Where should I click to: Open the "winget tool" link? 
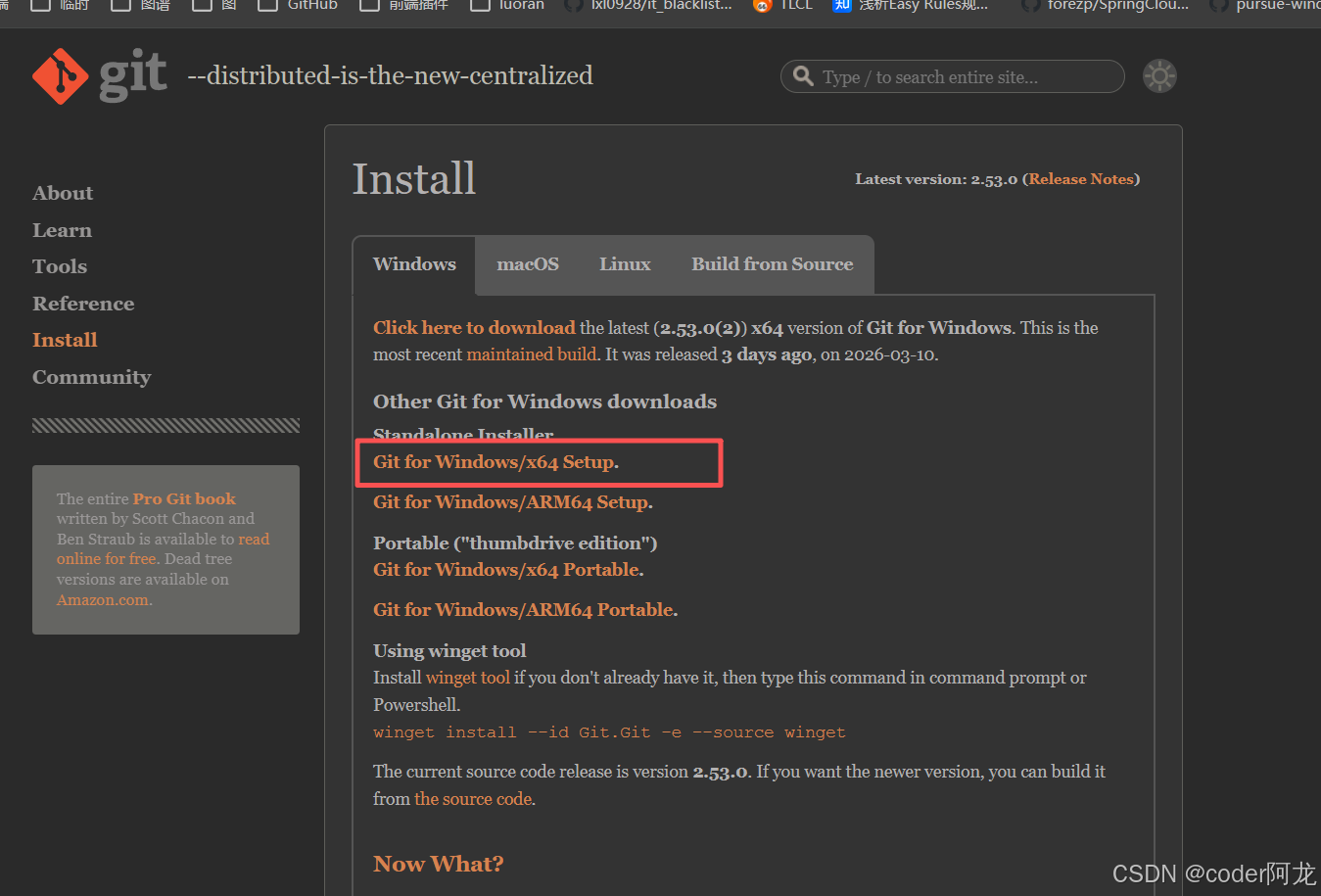(x=468, y=678)
